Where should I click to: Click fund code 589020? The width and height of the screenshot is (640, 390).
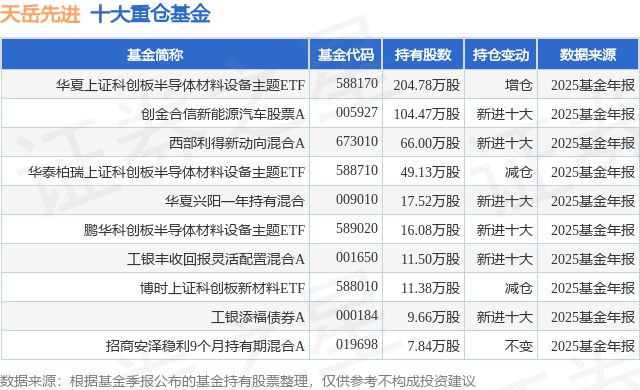(357, 228)
